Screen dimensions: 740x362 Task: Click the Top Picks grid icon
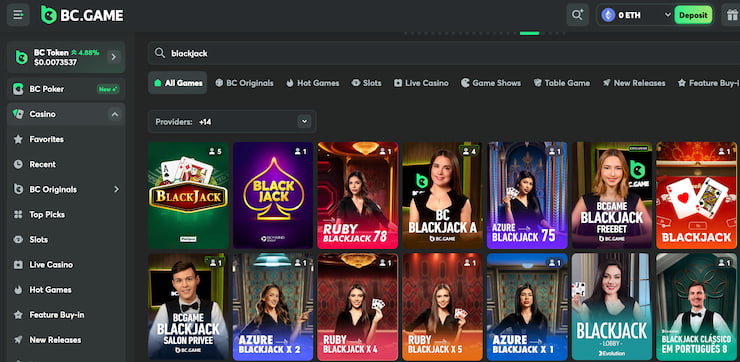tap(18, 214)
